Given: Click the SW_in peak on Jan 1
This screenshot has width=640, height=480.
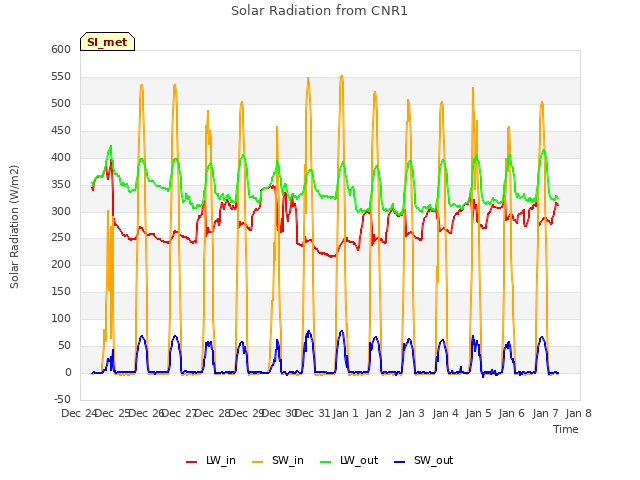Looking at the screenshot, I should (342, 76).
